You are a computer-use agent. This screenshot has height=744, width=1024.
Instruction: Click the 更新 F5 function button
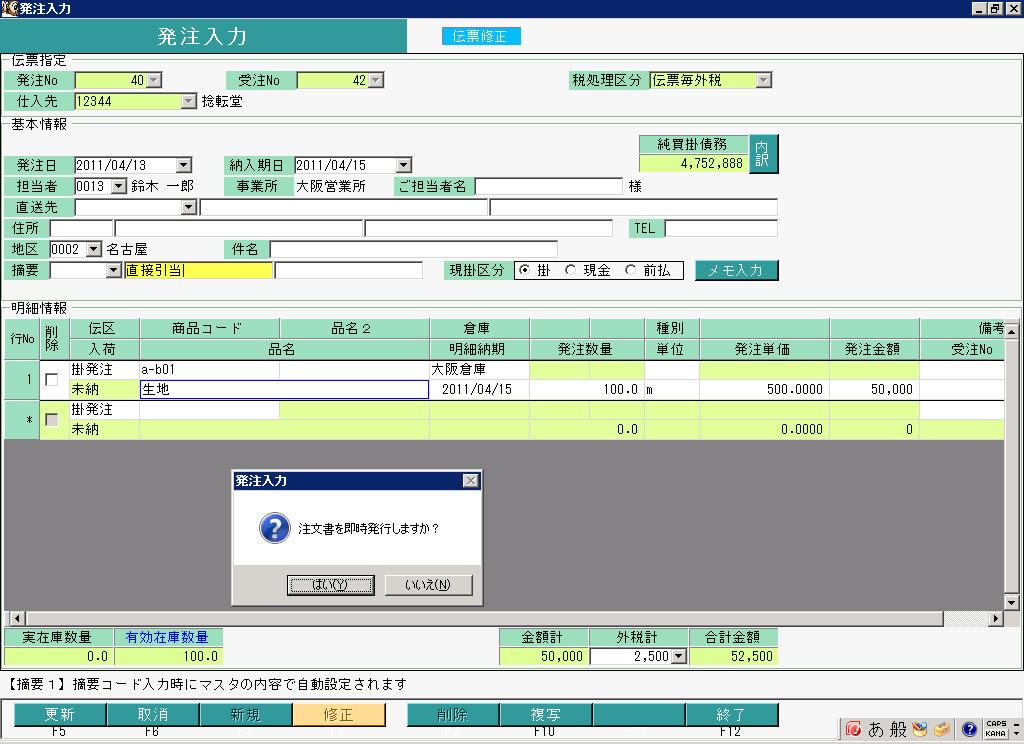click(x=59, y=715)
